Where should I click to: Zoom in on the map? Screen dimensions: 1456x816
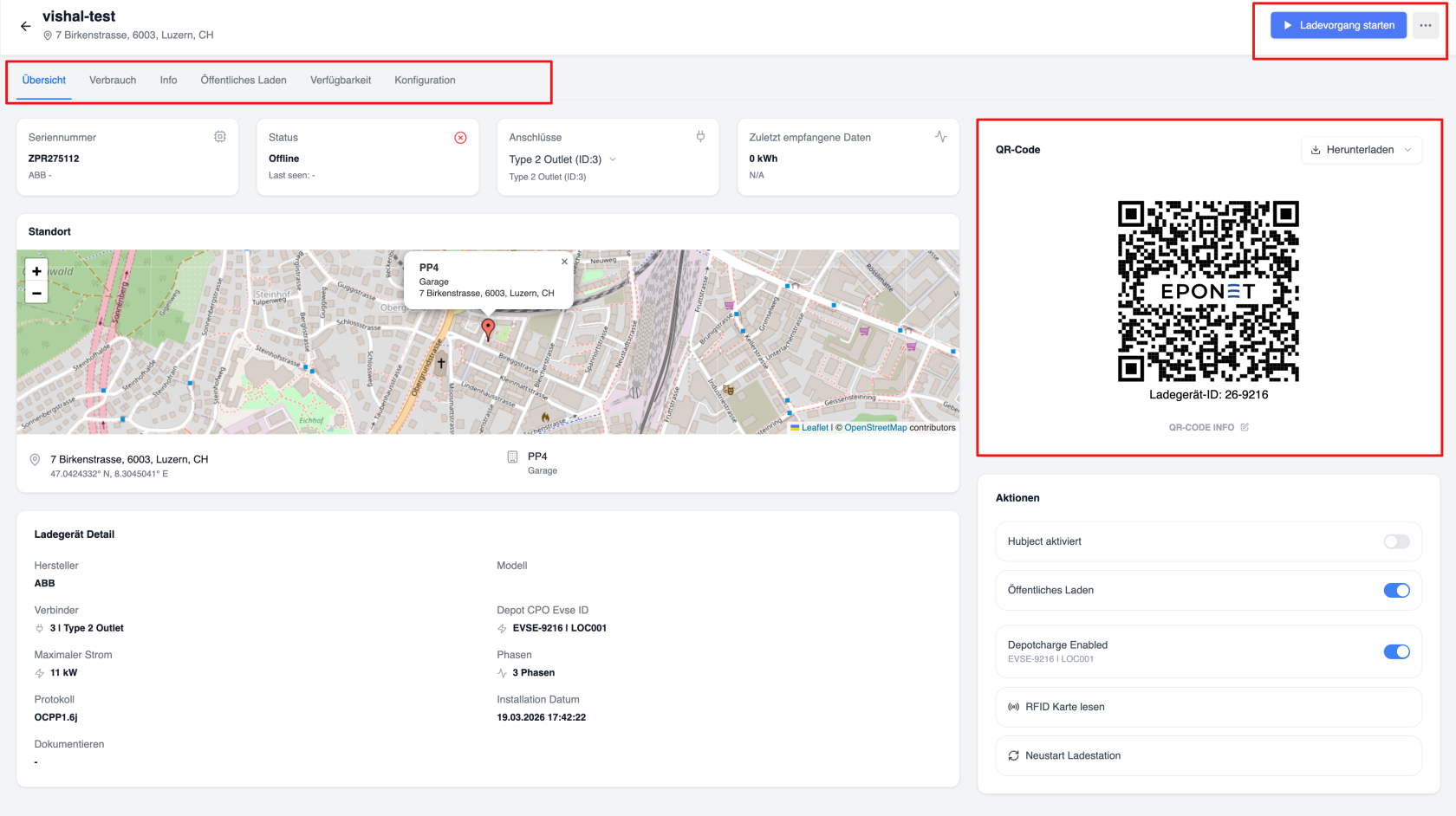36,271
